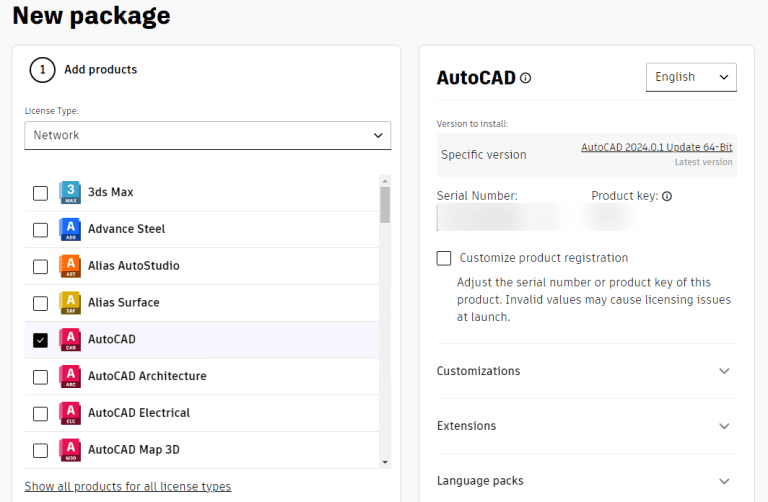The height and width of the screenshot is (502, 768).
Task: Click the AutoCAD Architecture product icon
Action: (x=70, y=376)
